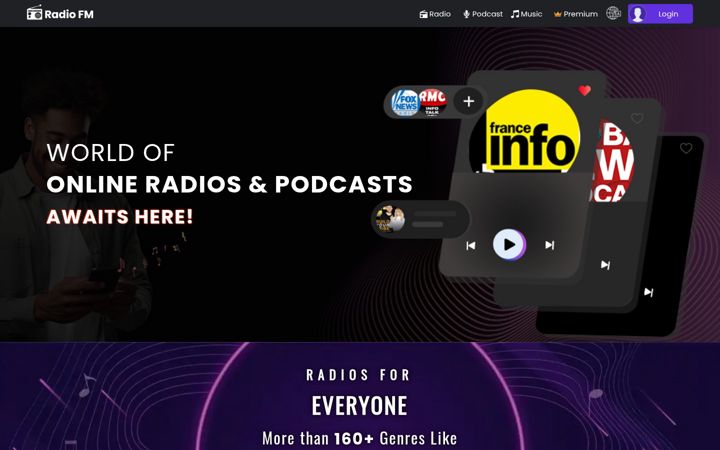Screen dimensions: 720x450
Task: Skip to previous station on front card
Action: point(471,246)
